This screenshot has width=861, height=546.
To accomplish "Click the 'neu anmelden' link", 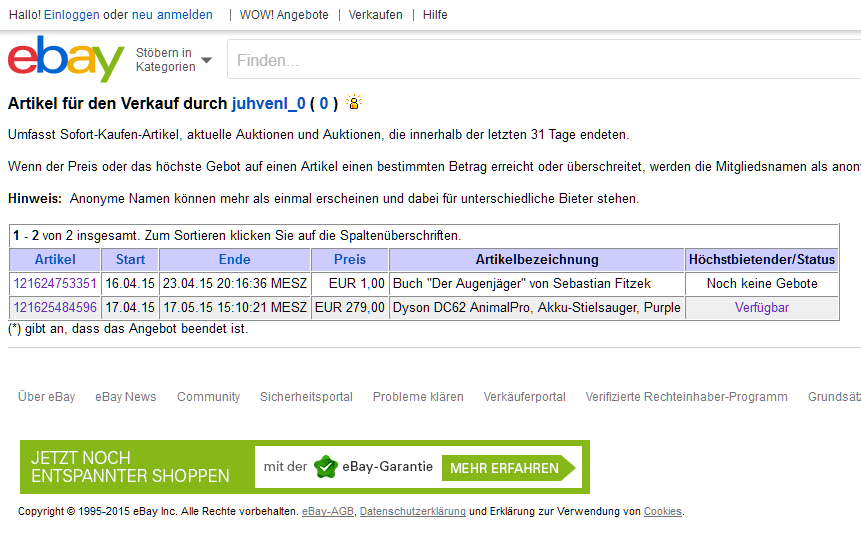I will 172,15.
